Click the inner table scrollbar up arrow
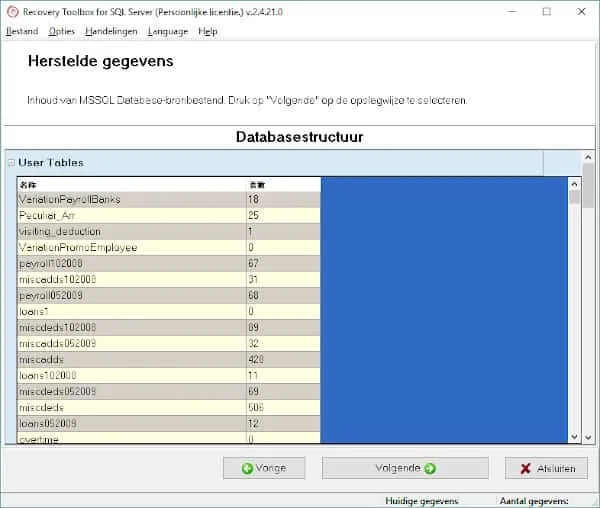600x508 pixels. (x=574, y=184)
